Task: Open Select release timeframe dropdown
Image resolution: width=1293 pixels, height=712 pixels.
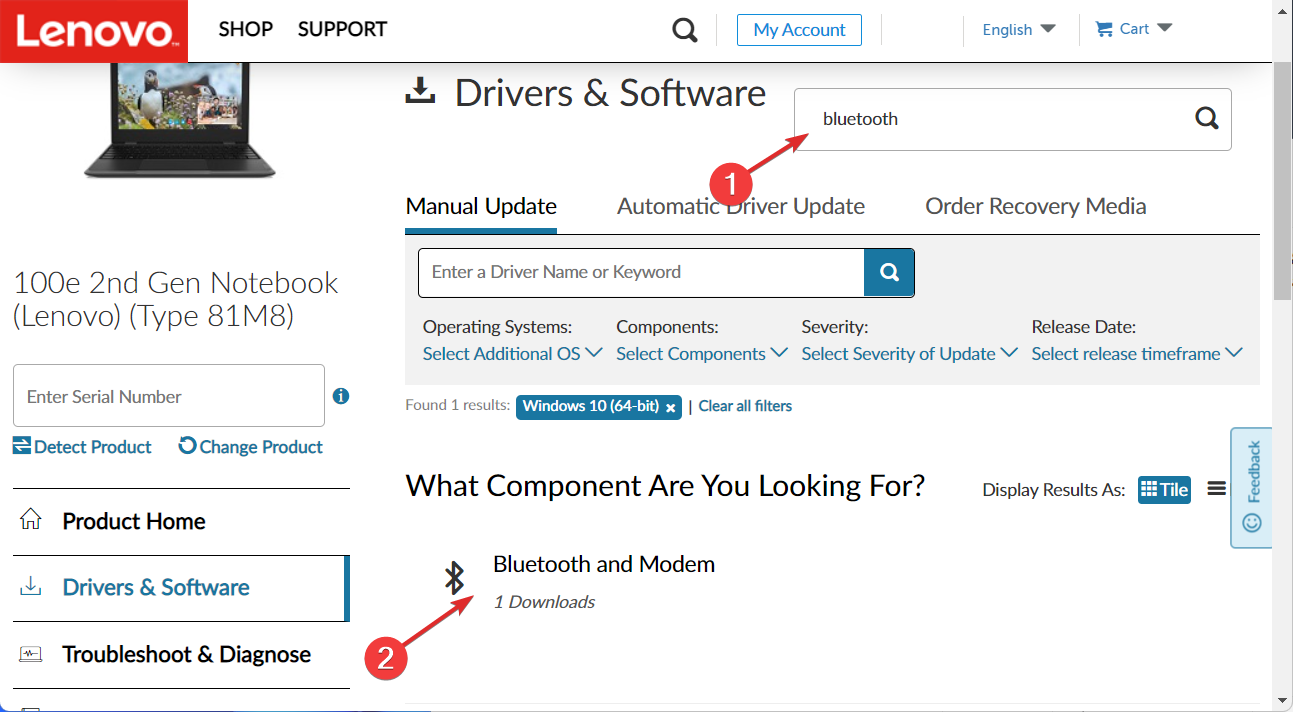Action: [x=1136, y=354]
